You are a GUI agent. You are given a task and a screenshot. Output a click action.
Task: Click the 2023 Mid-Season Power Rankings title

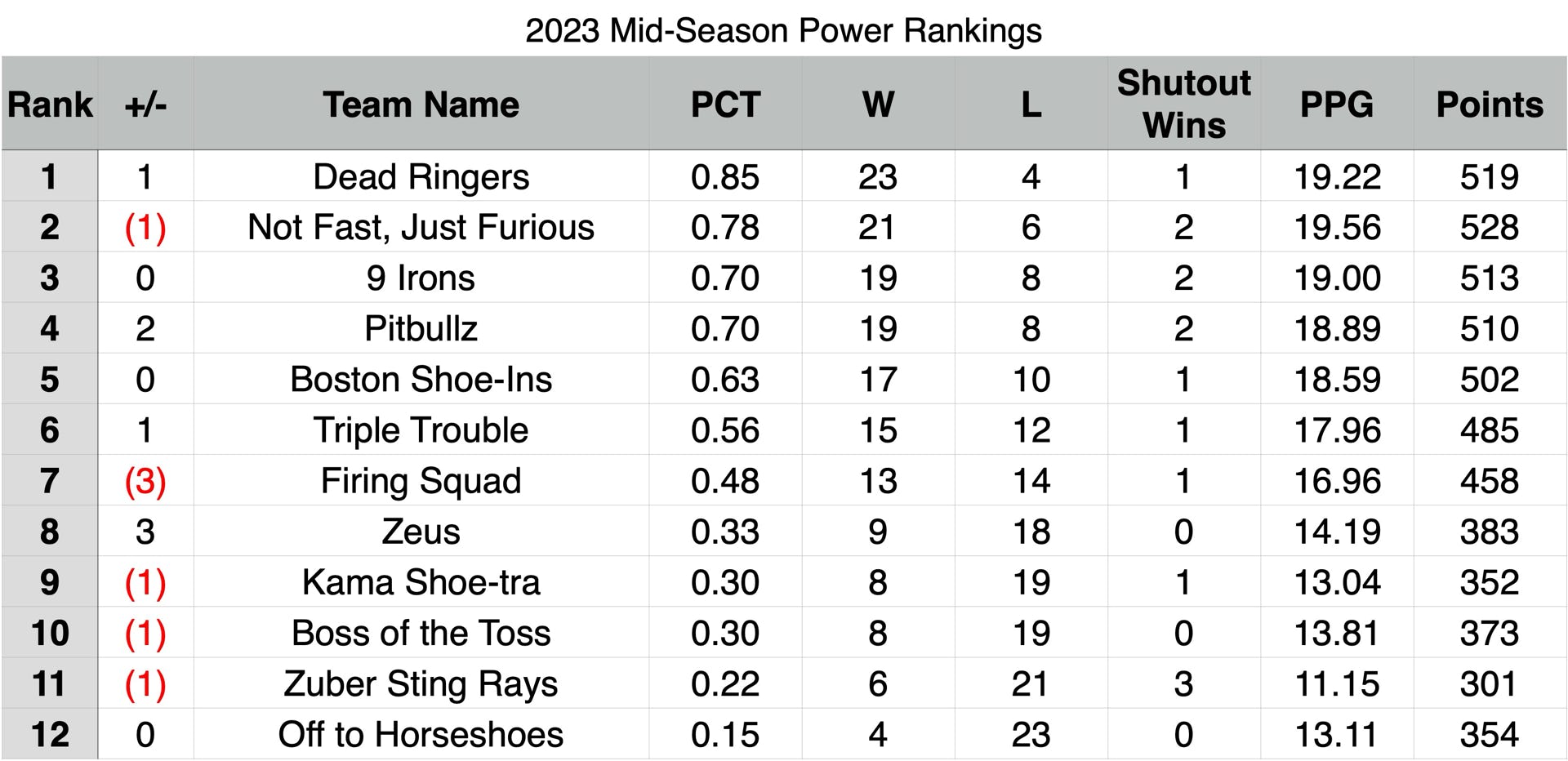[x=783, y=31]
